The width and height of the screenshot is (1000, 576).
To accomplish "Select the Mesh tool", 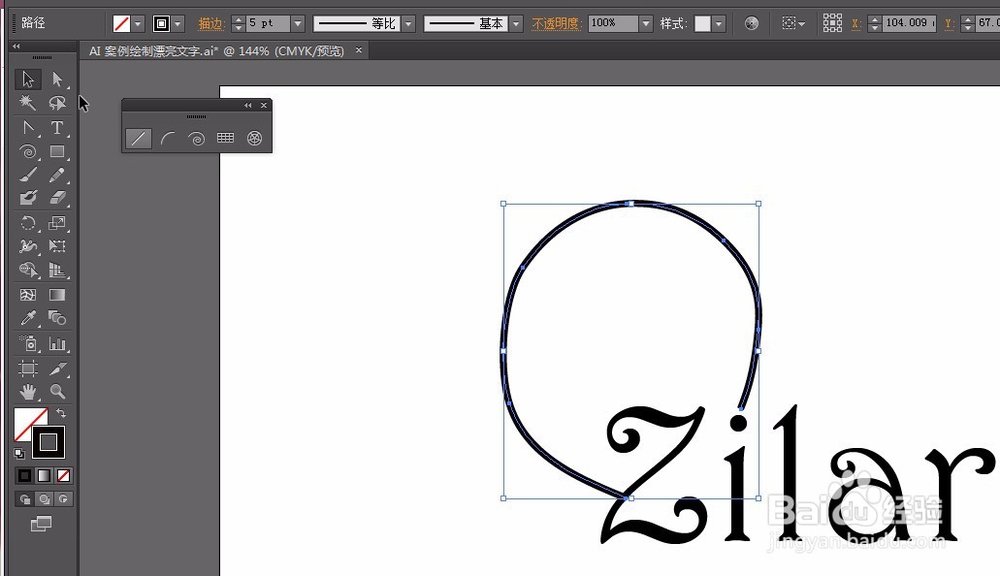I will pos(27,295).
